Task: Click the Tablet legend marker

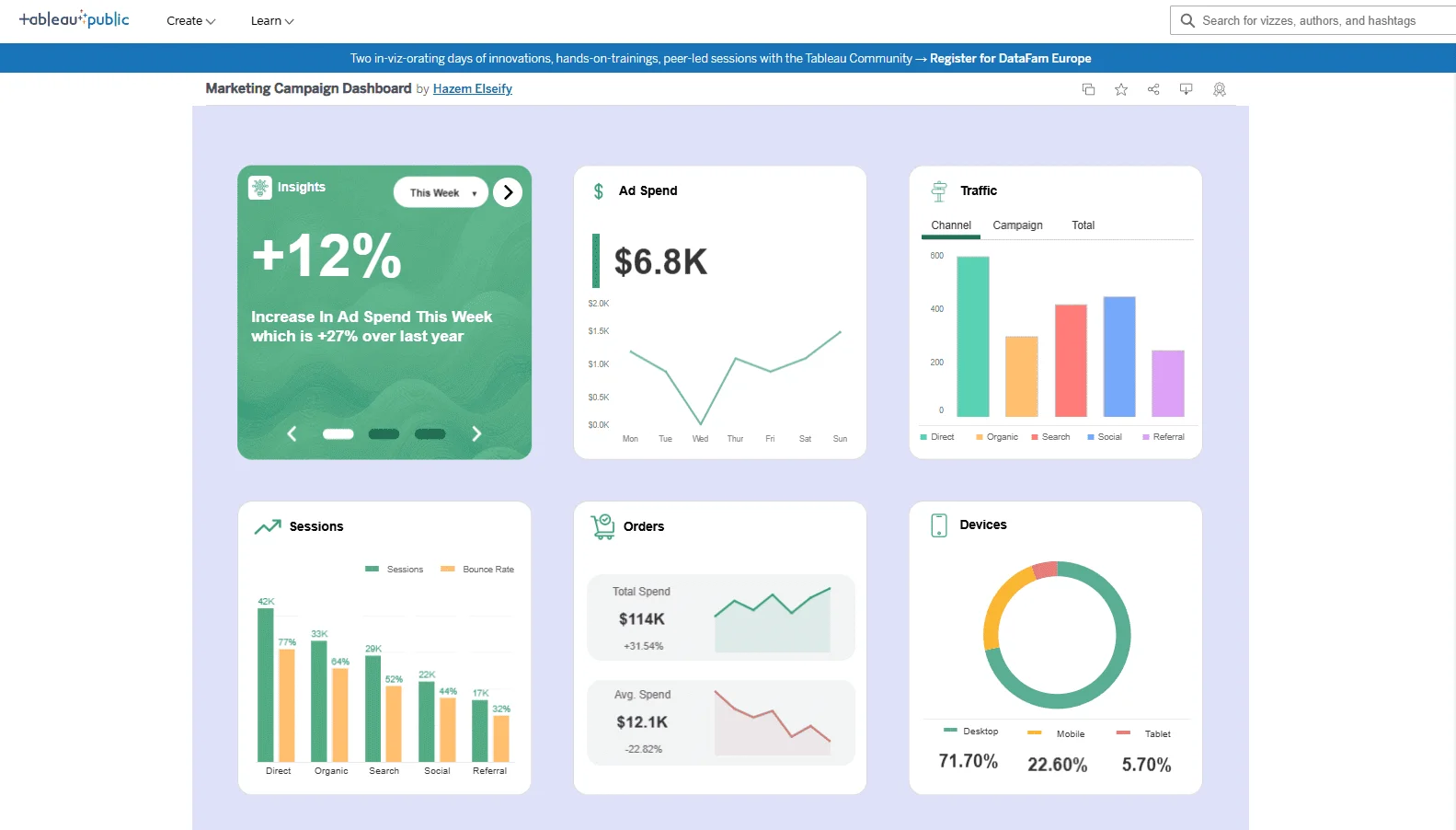Action: coord(1123,732)
